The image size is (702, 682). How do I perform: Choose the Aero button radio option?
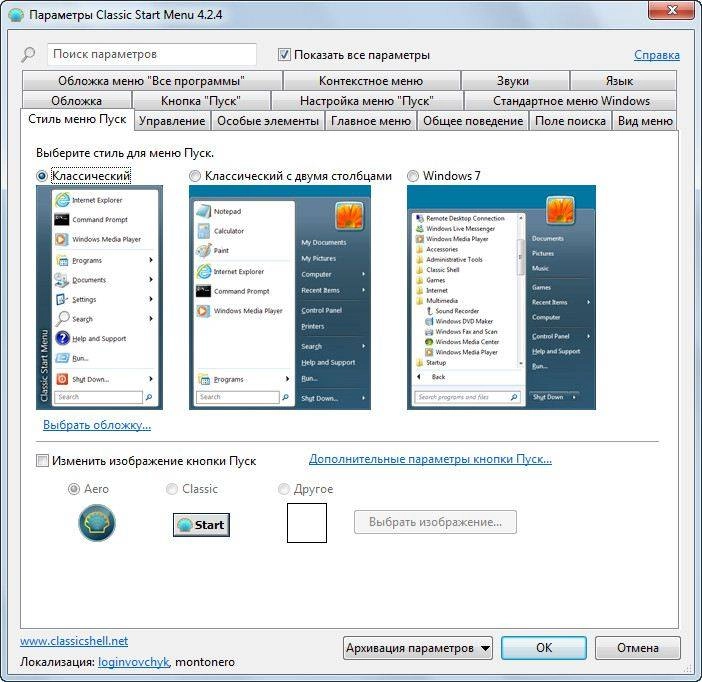(x=74, y=489)
